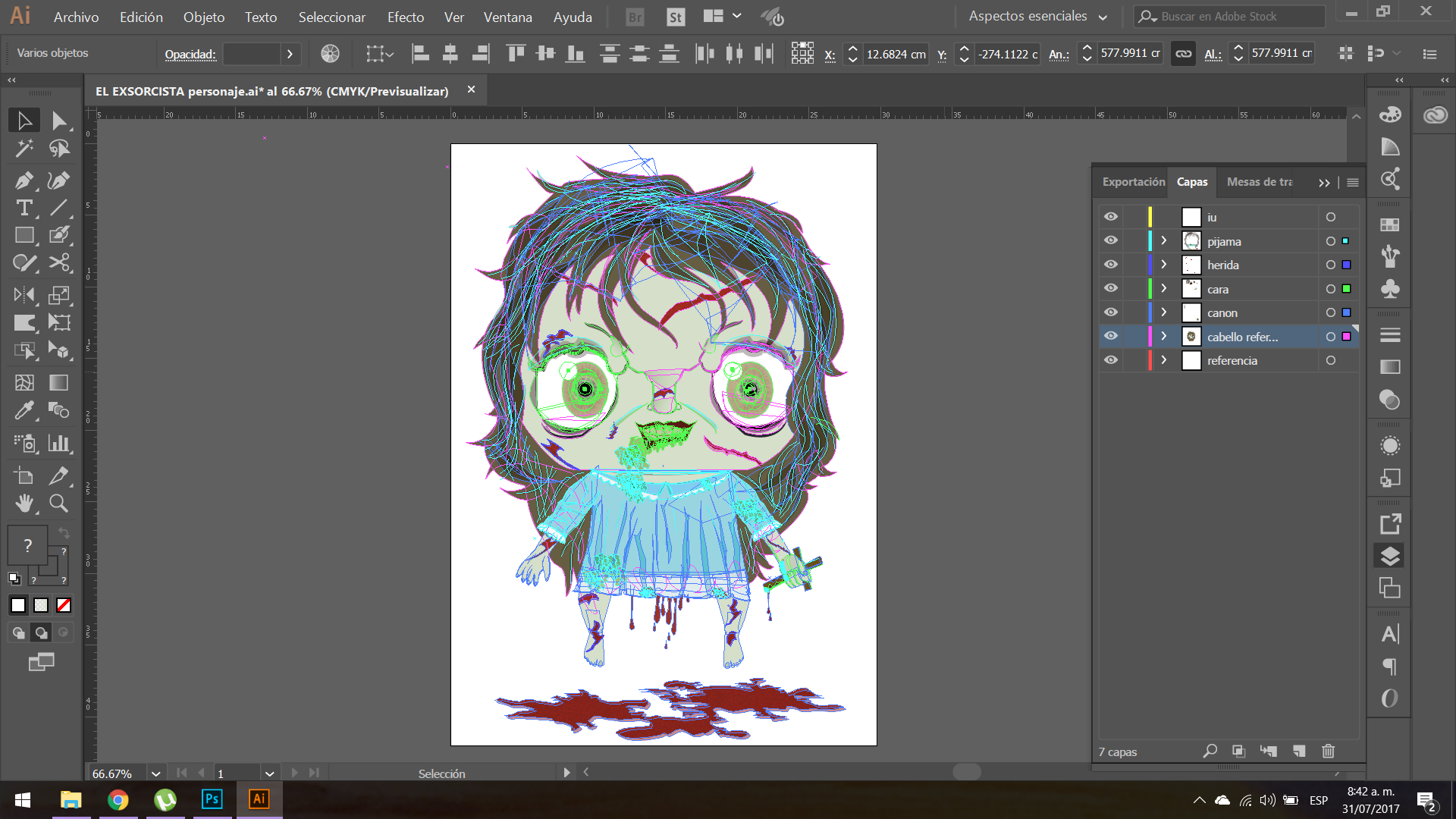Select the Gradient tool

(x=59, y=383)
